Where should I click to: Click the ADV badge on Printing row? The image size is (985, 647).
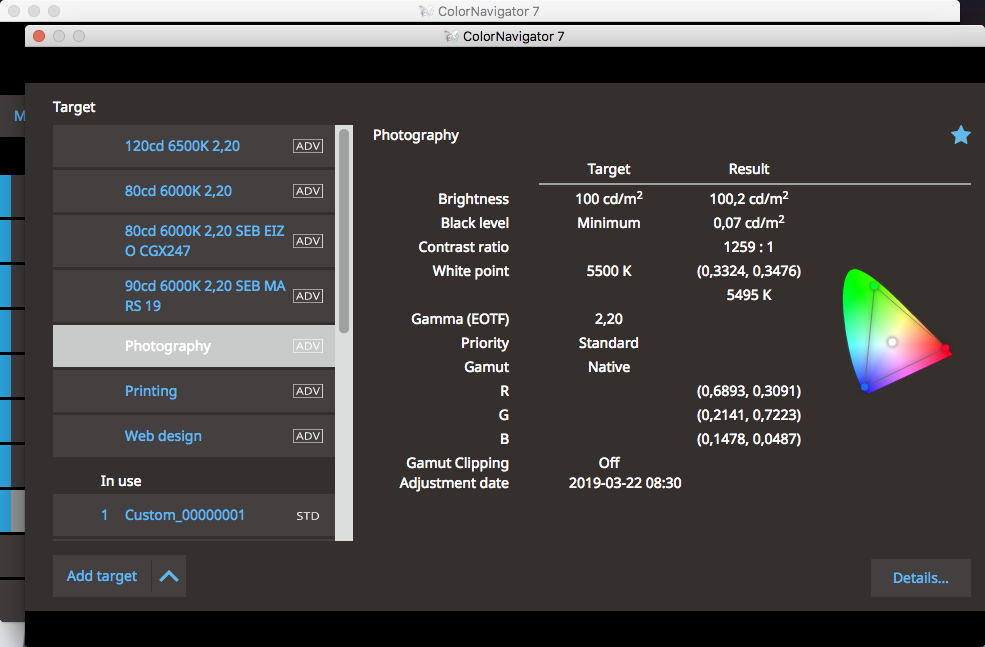(308, 391)
